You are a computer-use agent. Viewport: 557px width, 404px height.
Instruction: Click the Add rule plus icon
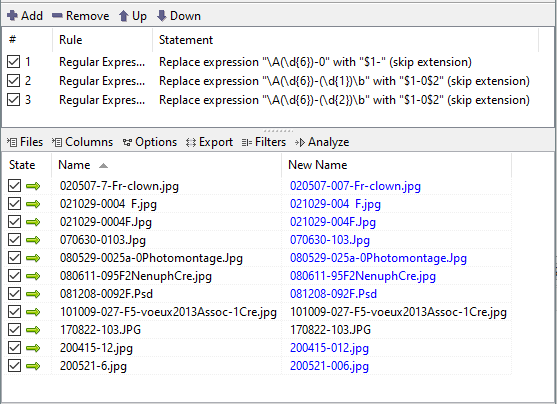pos(12,16)
